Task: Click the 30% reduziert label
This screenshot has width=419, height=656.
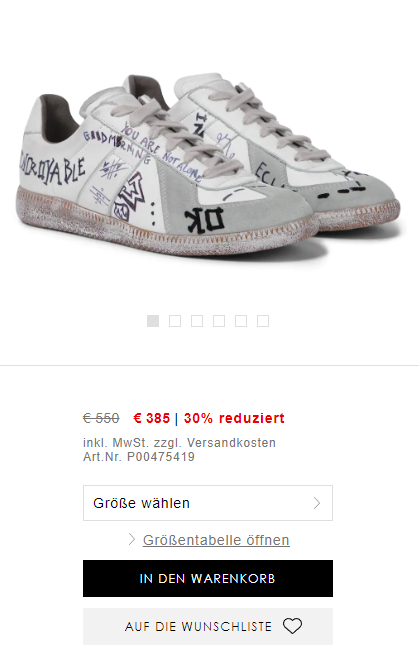Action: (x=234, y=418)
